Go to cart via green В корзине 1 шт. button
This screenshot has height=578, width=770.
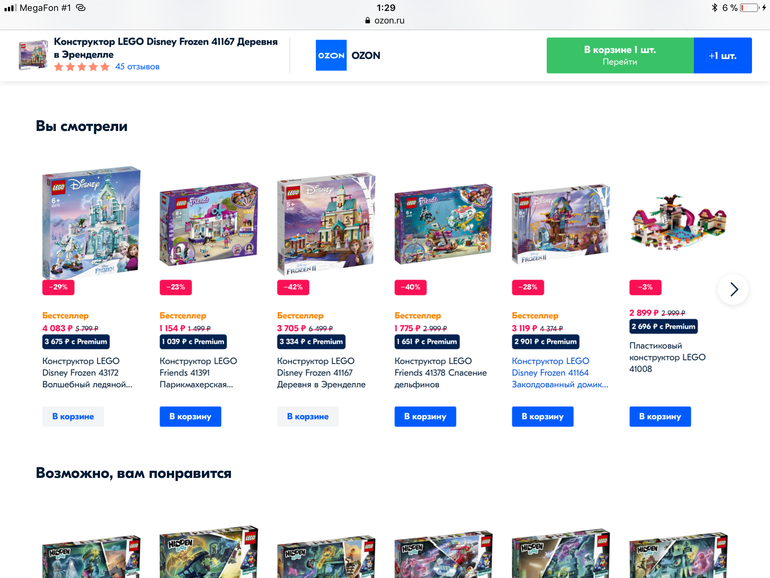pos(620,55)
